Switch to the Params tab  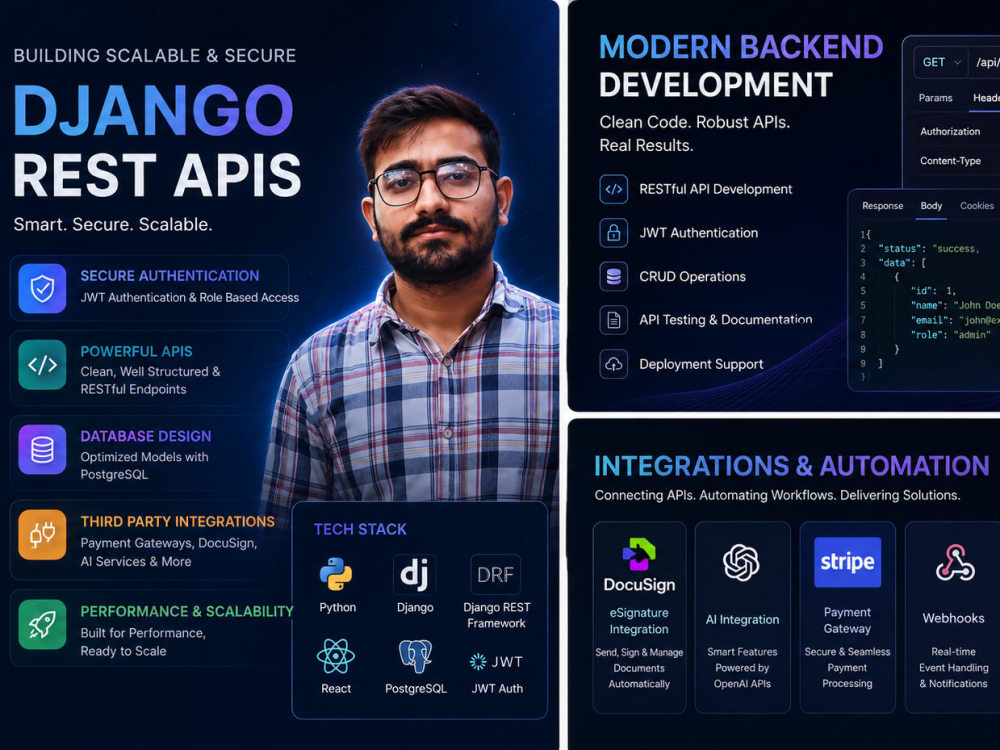tap(935, 98)
